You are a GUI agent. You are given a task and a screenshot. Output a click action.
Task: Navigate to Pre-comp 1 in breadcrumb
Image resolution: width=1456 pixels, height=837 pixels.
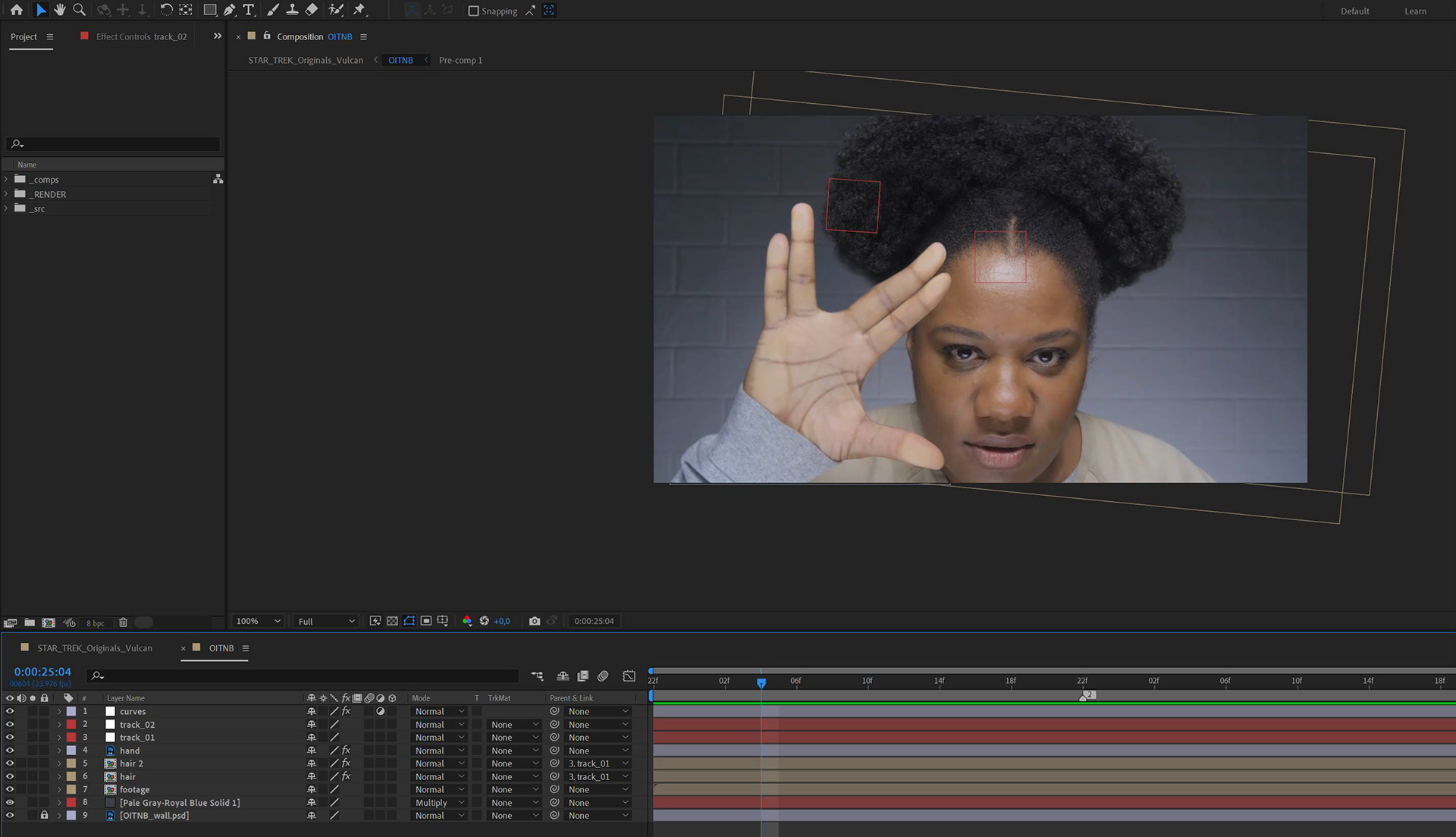460,60
